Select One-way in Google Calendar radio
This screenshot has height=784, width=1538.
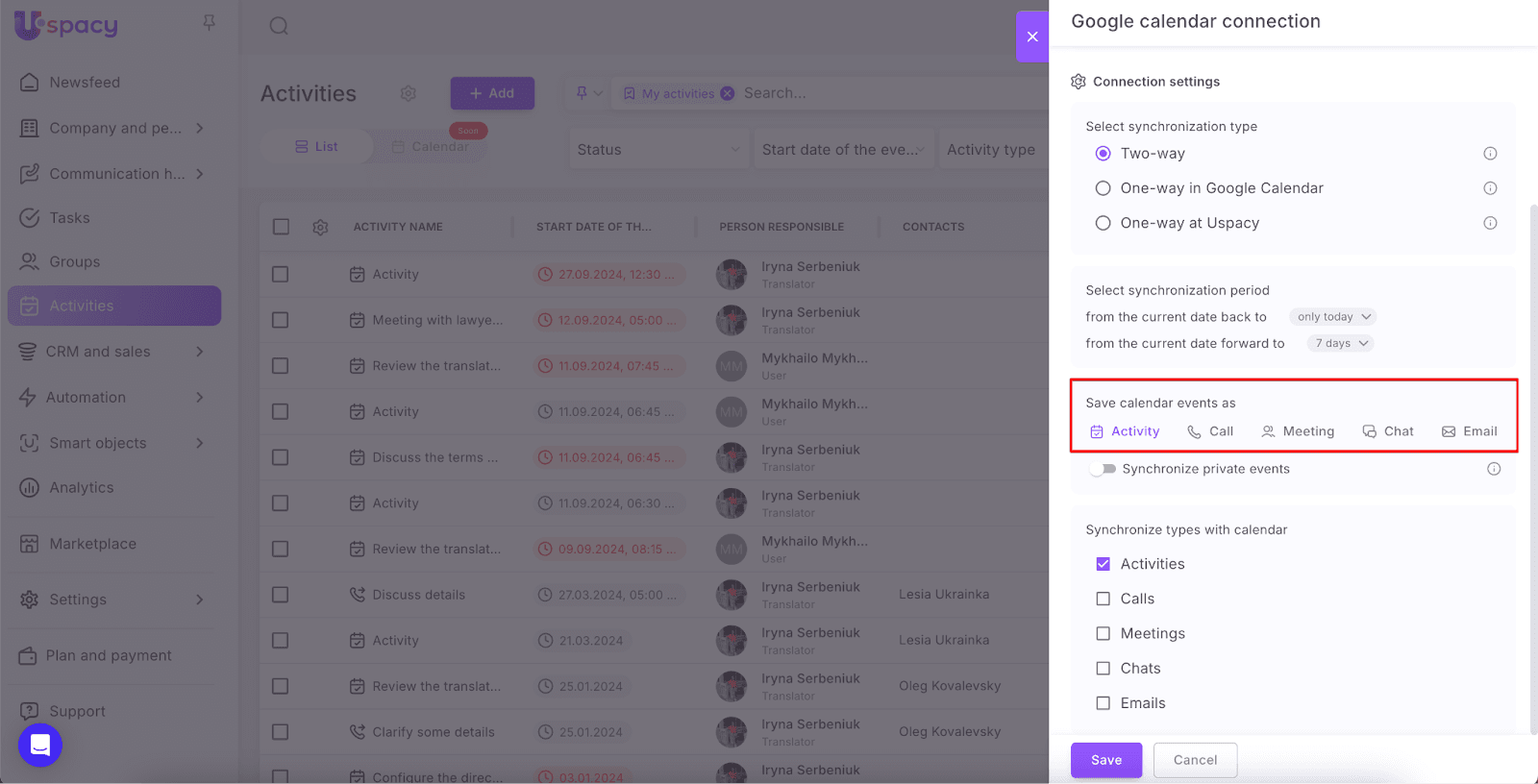[x=1104, y=188]
